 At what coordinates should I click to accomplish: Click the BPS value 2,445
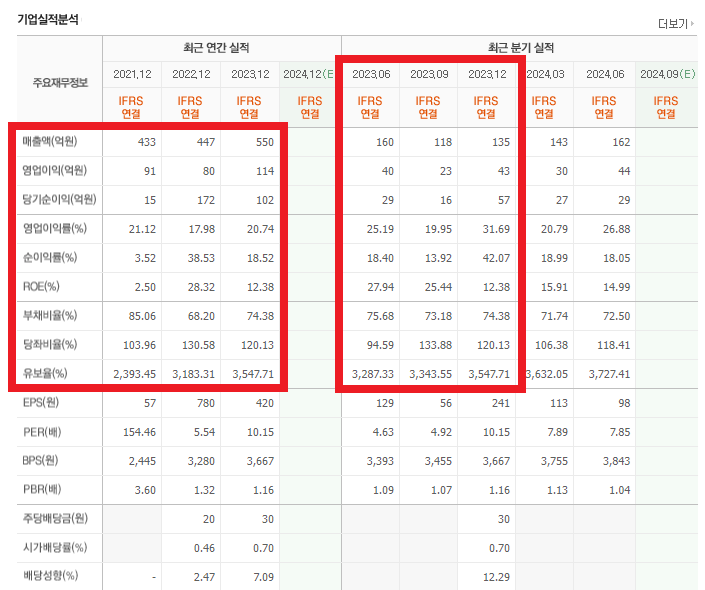click(142, 461)
